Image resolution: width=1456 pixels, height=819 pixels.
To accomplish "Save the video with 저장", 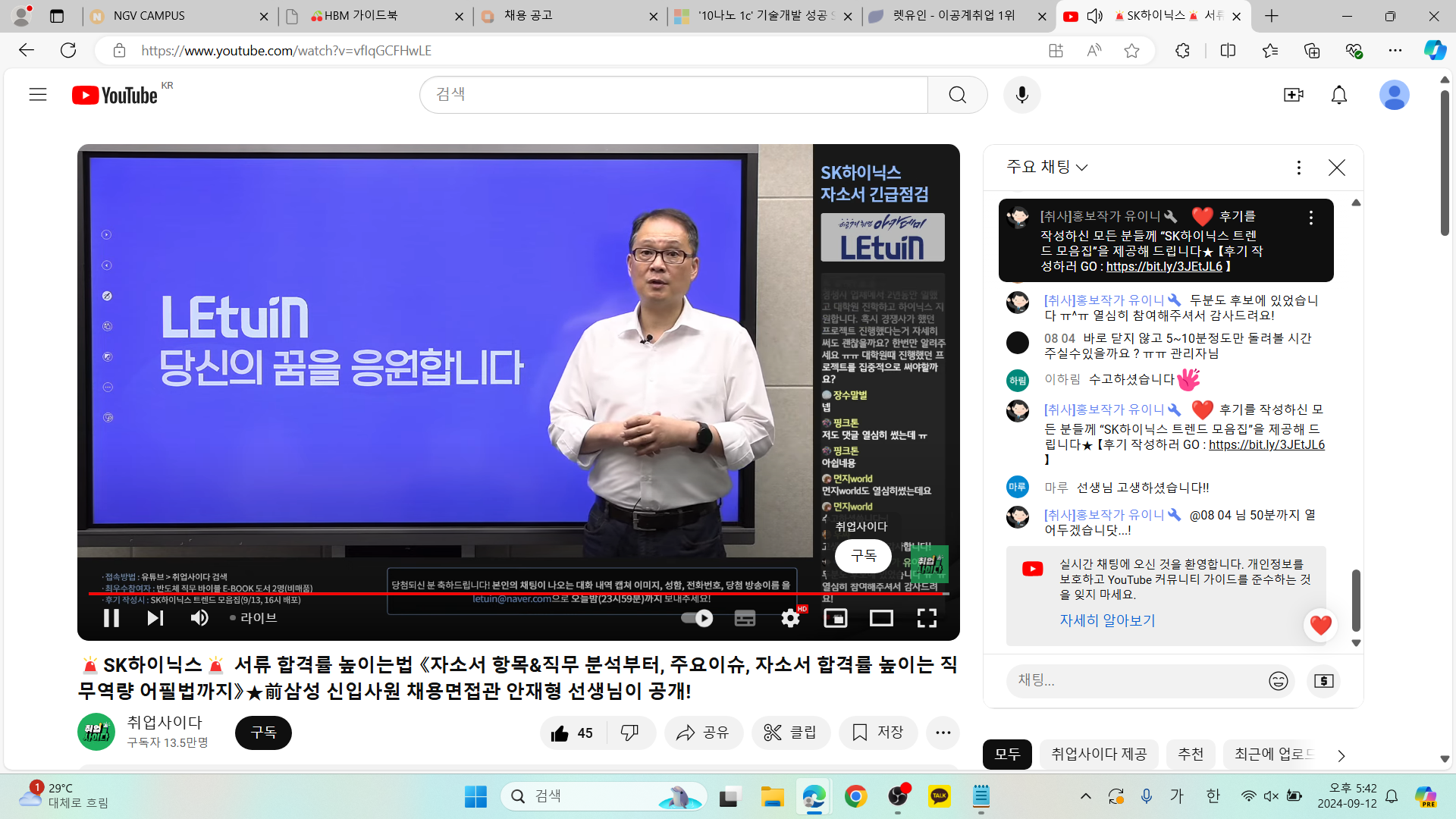I will coord(878,733).
